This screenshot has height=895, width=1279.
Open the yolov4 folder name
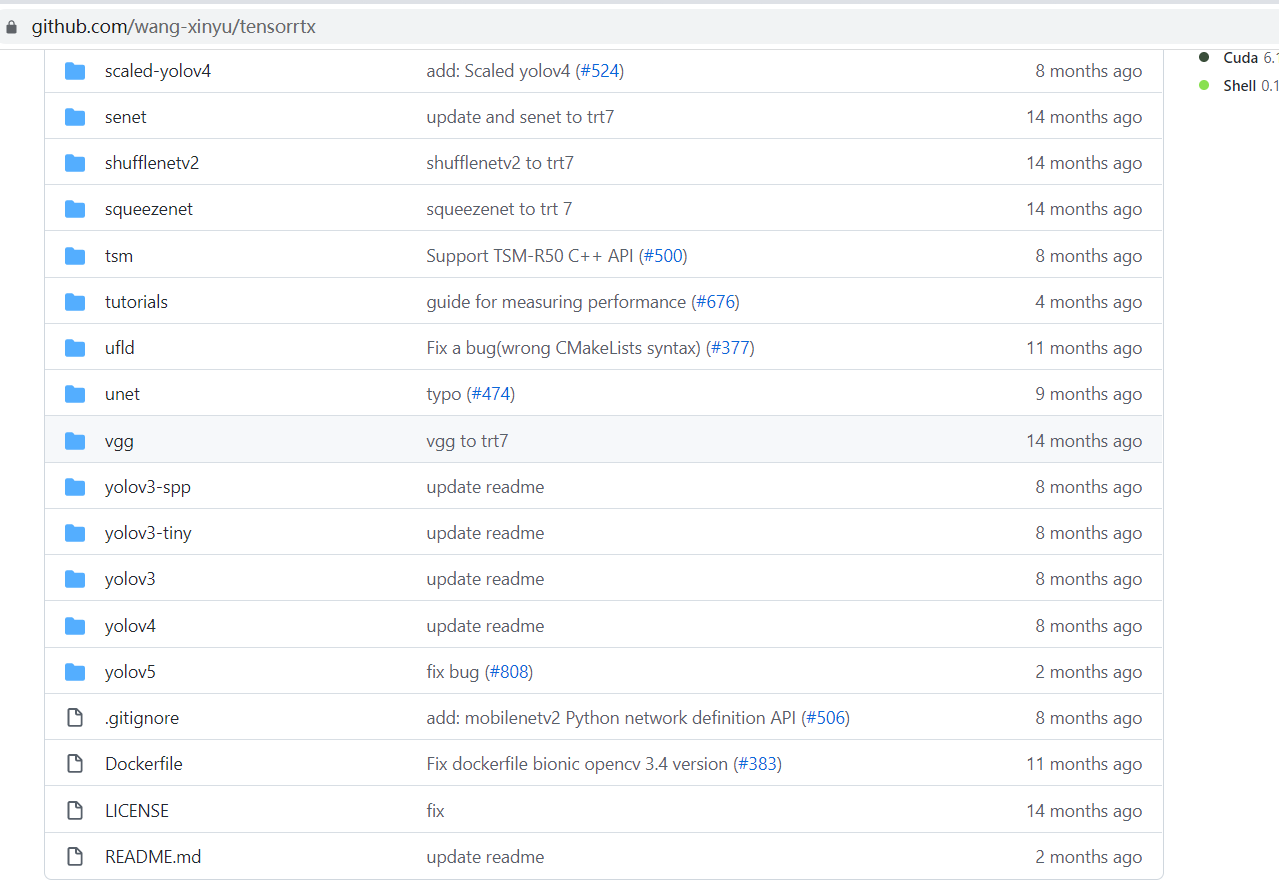point(130,626)
